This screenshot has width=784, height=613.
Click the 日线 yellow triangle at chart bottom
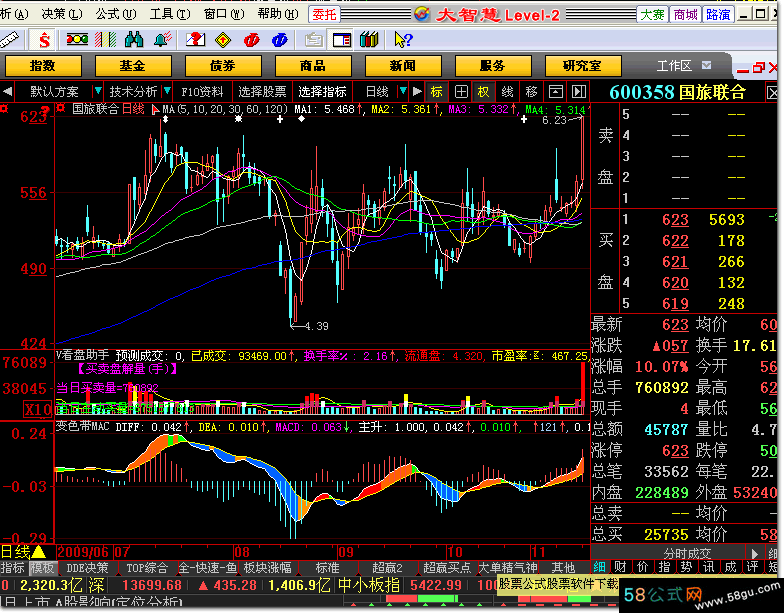tap(38, 552)
